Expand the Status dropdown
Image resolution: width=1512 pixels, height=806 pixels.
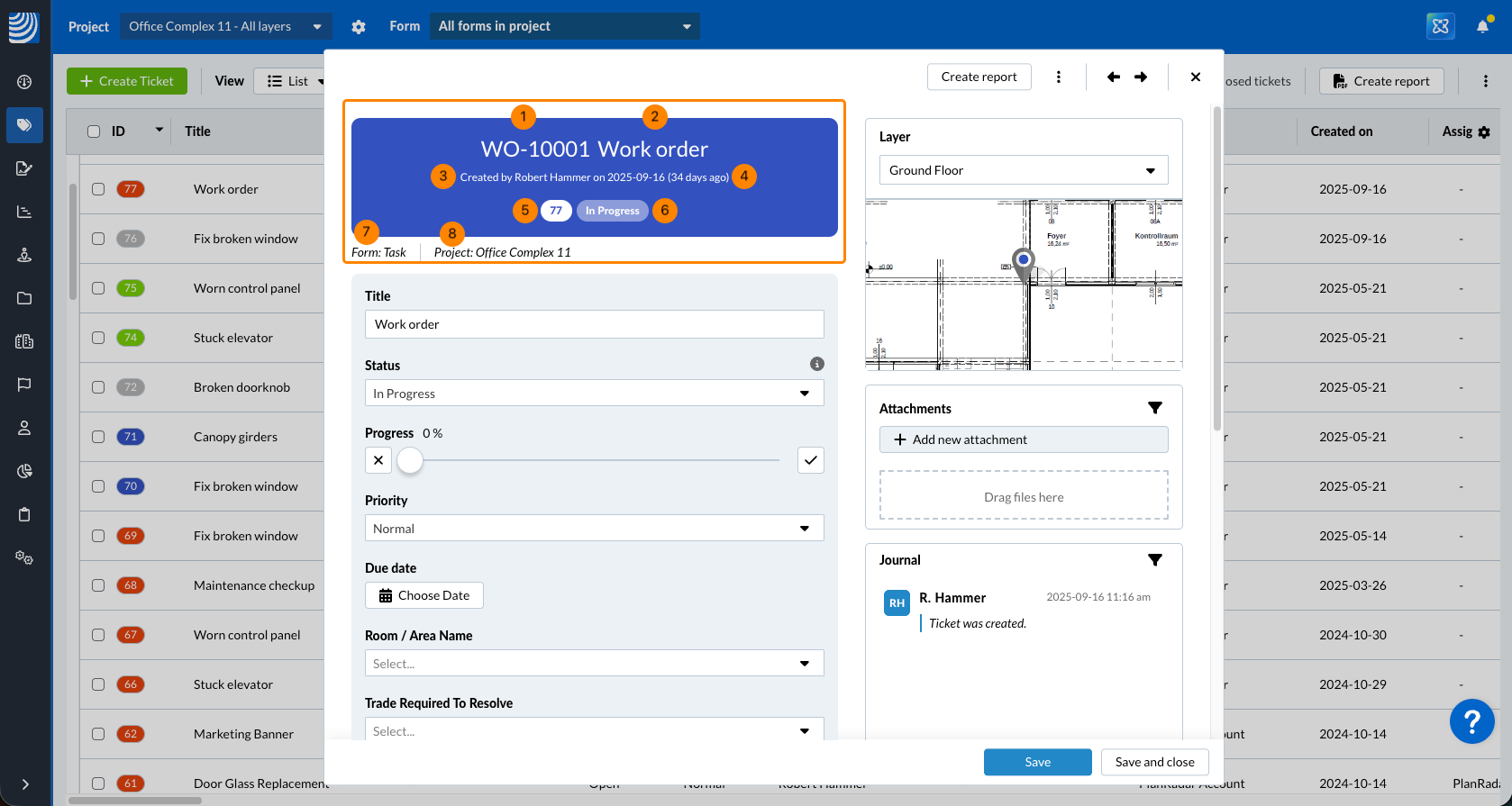pyautogui.click(x=594, y=394)
